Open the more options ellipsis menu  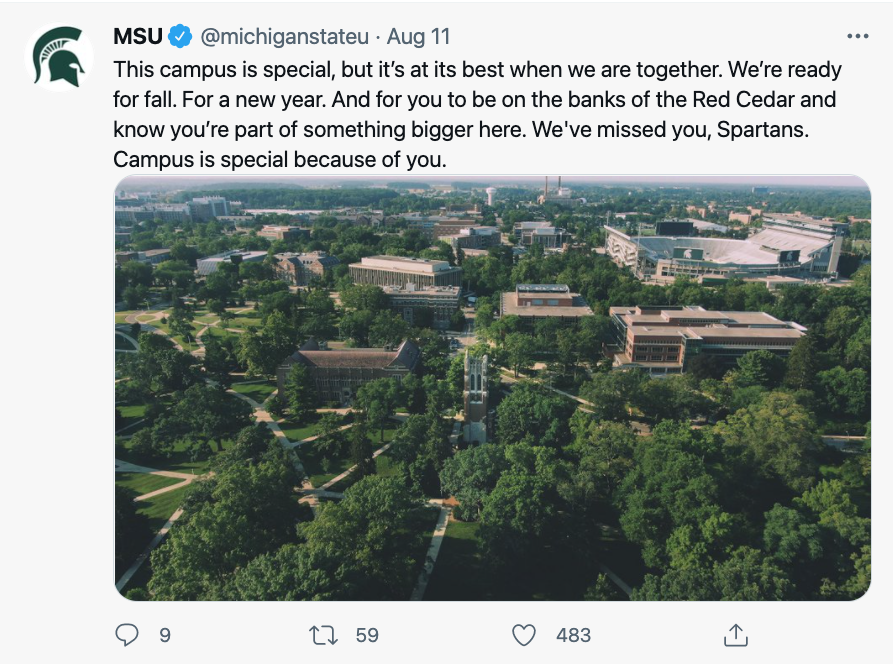tap(856, 34)
